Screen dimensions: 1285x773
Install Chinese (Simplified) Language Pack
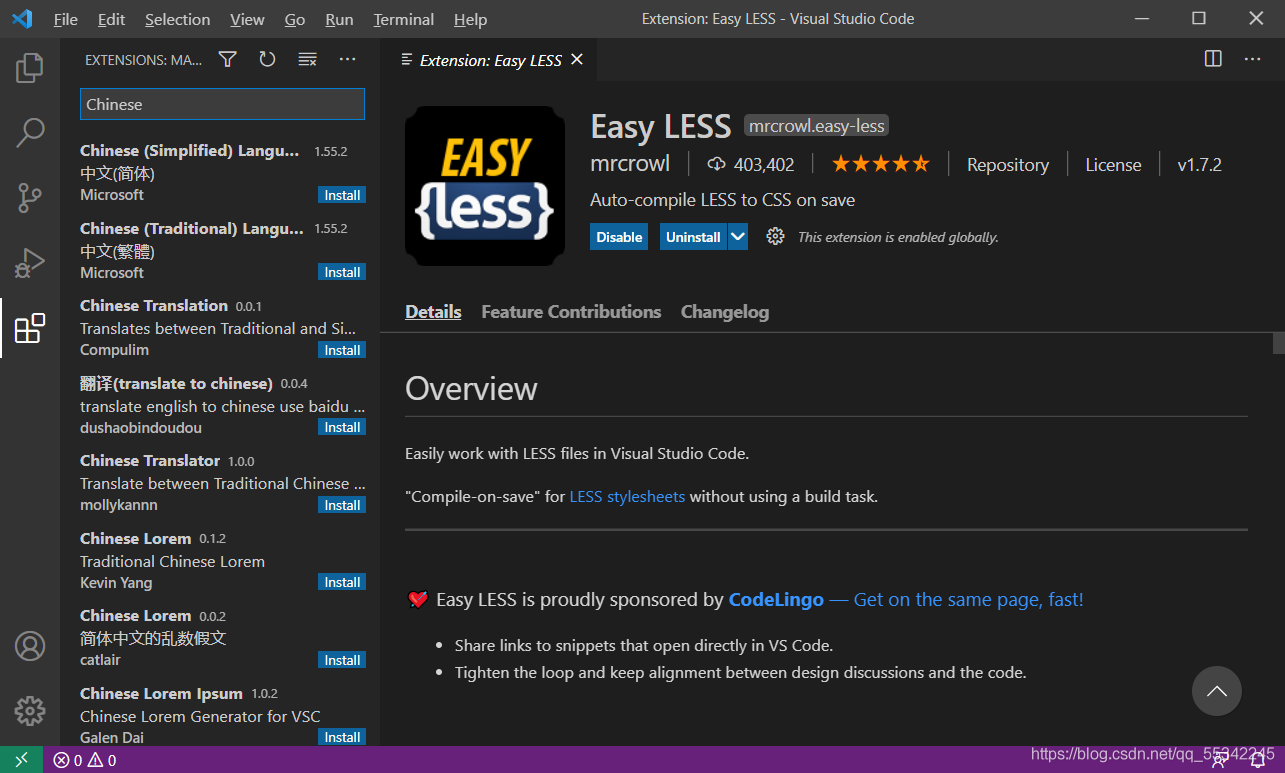[x=342, y=195]
